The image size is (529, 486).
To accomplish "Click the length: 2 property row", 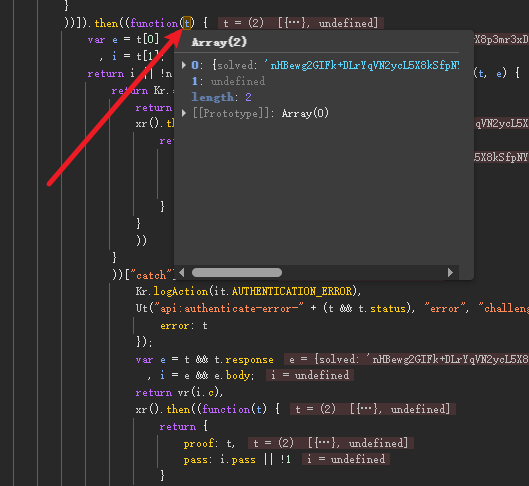I will pos(222,97).
